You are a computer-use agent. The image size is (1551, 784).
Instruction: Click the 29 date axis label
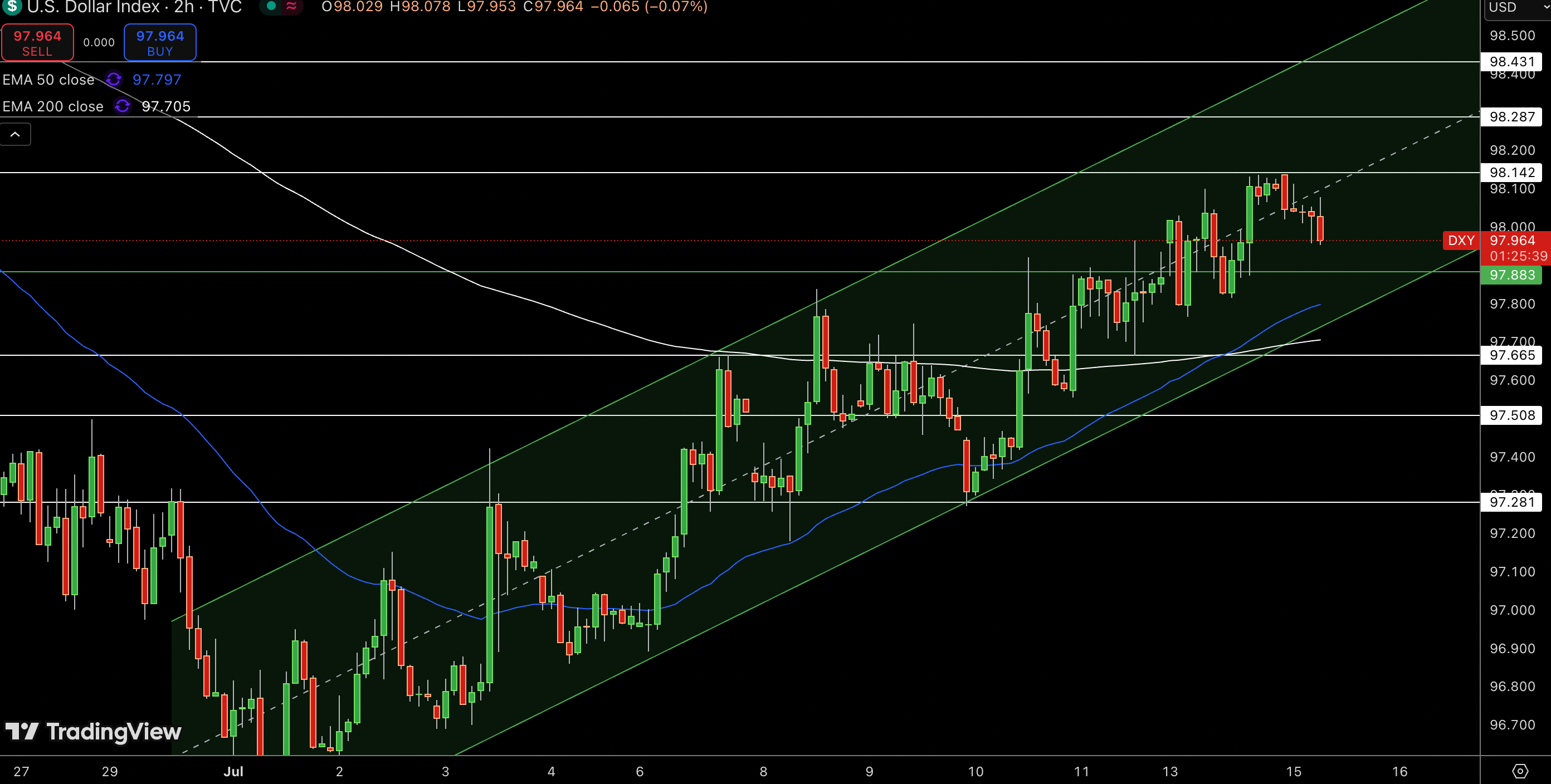click(110, 771)
